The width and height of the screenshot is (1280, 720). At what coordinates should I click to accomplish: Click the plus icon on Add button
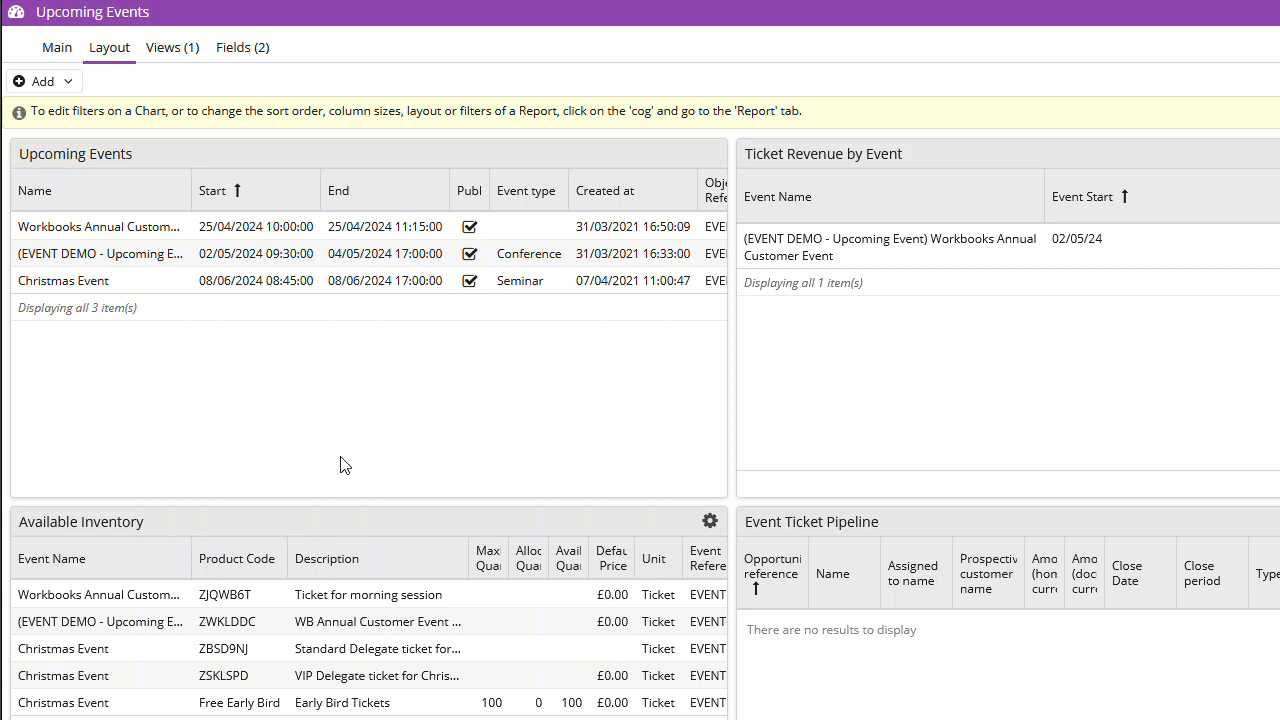pyautogui.click(x=19, y=81)
